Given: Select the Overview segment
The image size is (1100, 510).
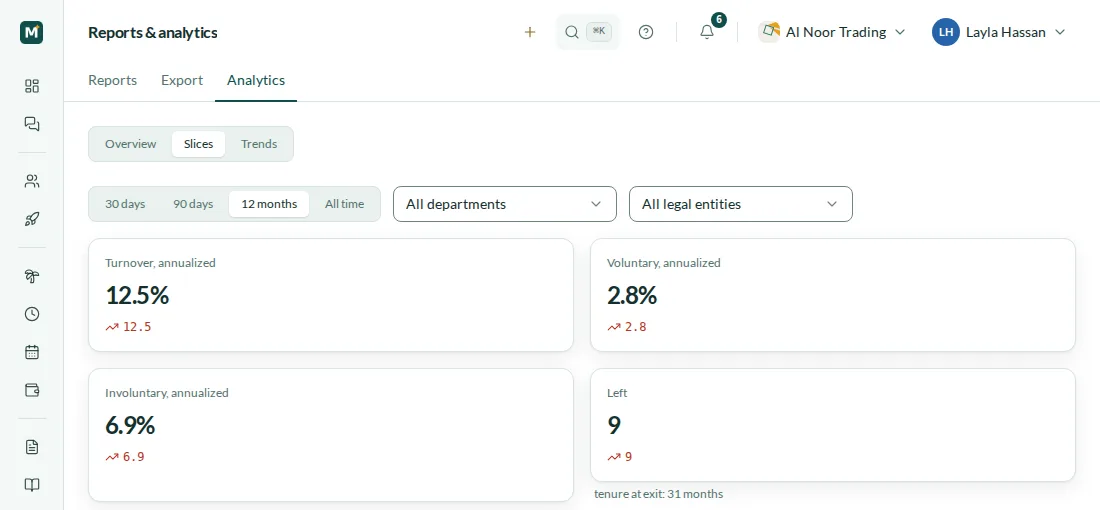Looking at the screenshot, I should 130,144.
